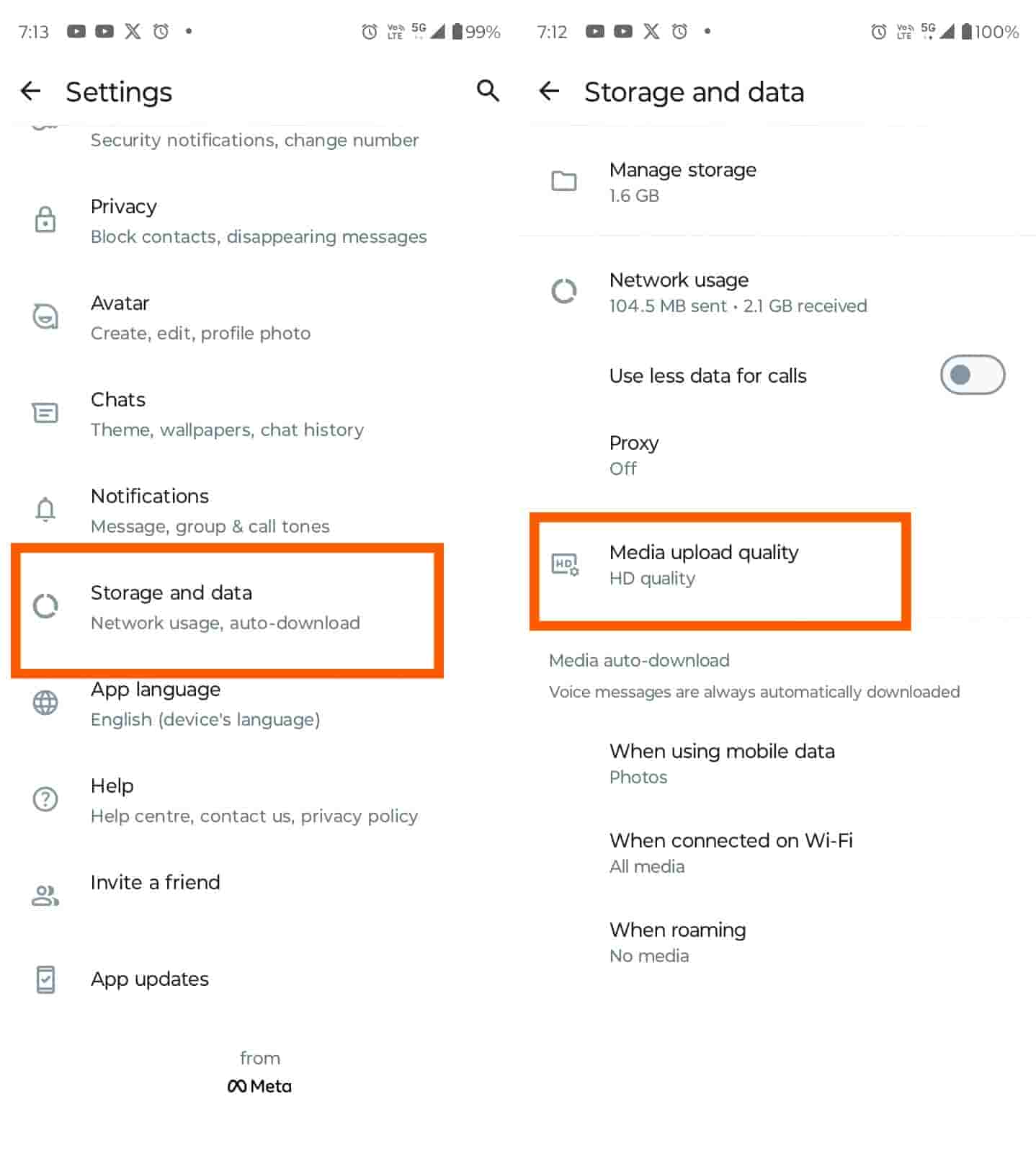The height and width of the screenshot is (1153, 1036).
Task: Tap Invite a friend
Action: 156,883
